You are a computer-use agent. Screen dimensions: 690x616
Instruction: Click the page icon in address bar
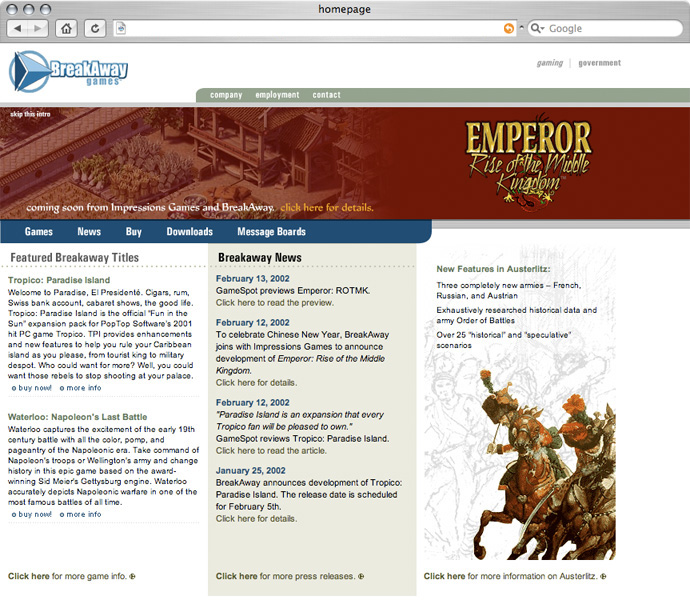(121, 29)
